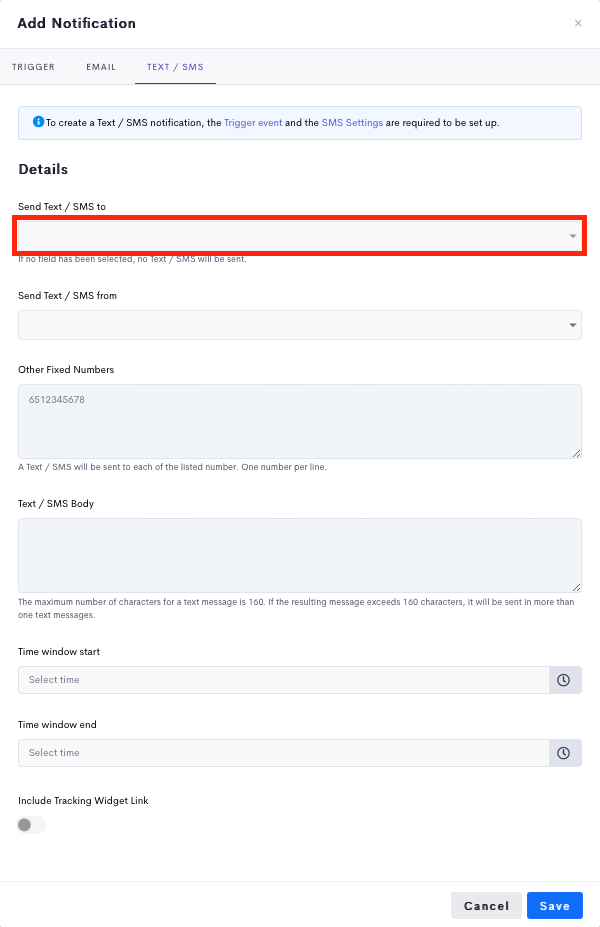Click resize grip of Other Fixed Numbers box
Screen dimensions: 600x927
[x=576, y=453]
